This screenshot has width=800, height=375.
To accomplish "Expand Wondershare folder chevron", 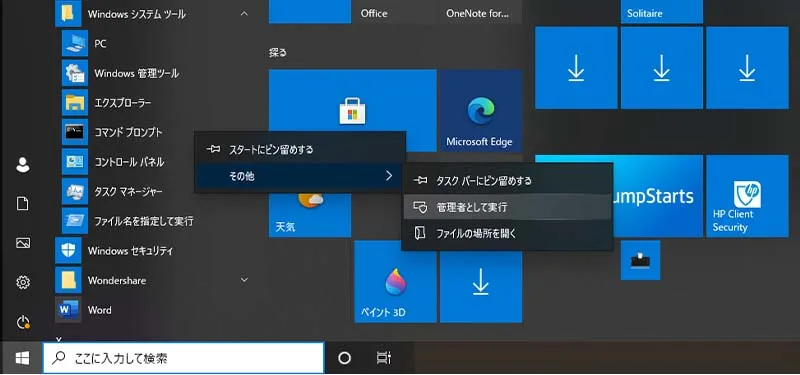I will coord(244,280).
